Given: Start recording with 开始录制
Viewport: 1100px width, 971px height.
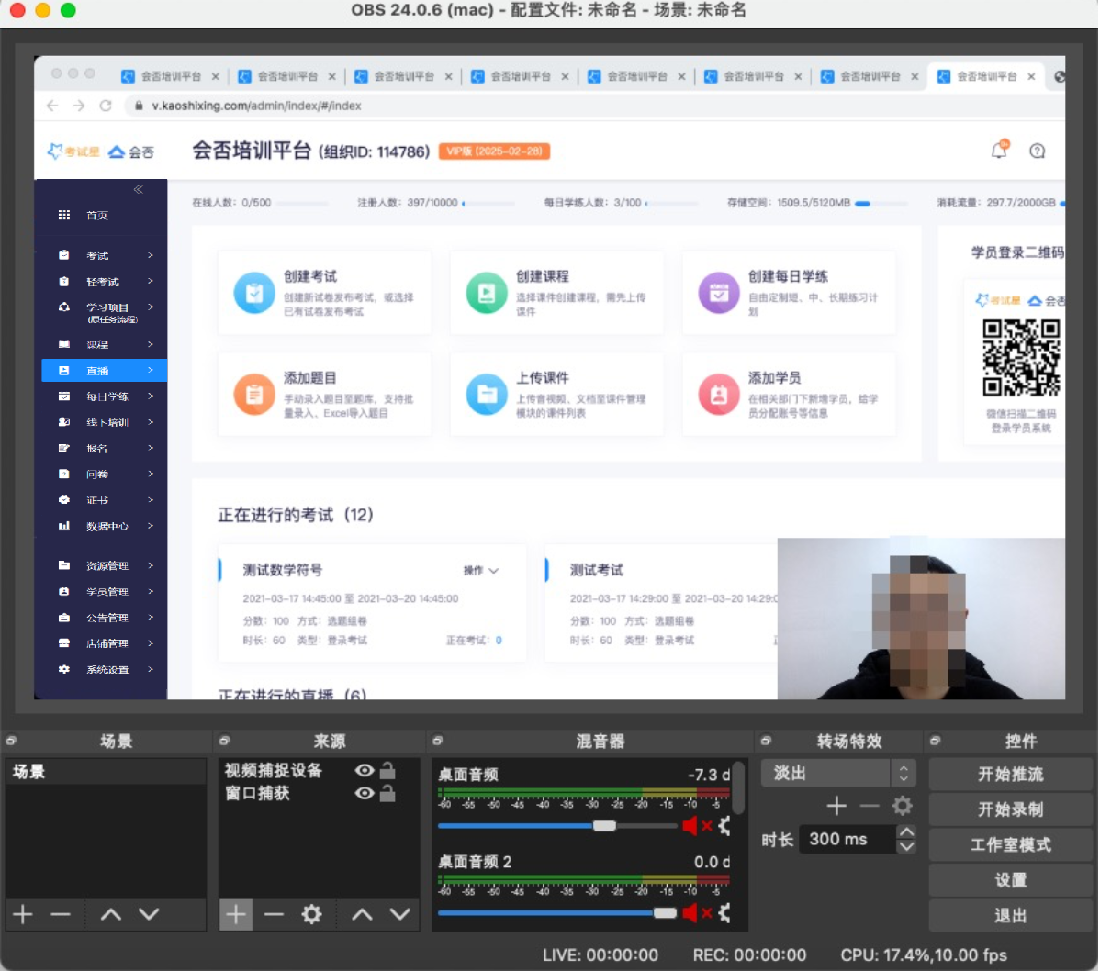Looking at the screenshot, I should (x=1010, y=809).
